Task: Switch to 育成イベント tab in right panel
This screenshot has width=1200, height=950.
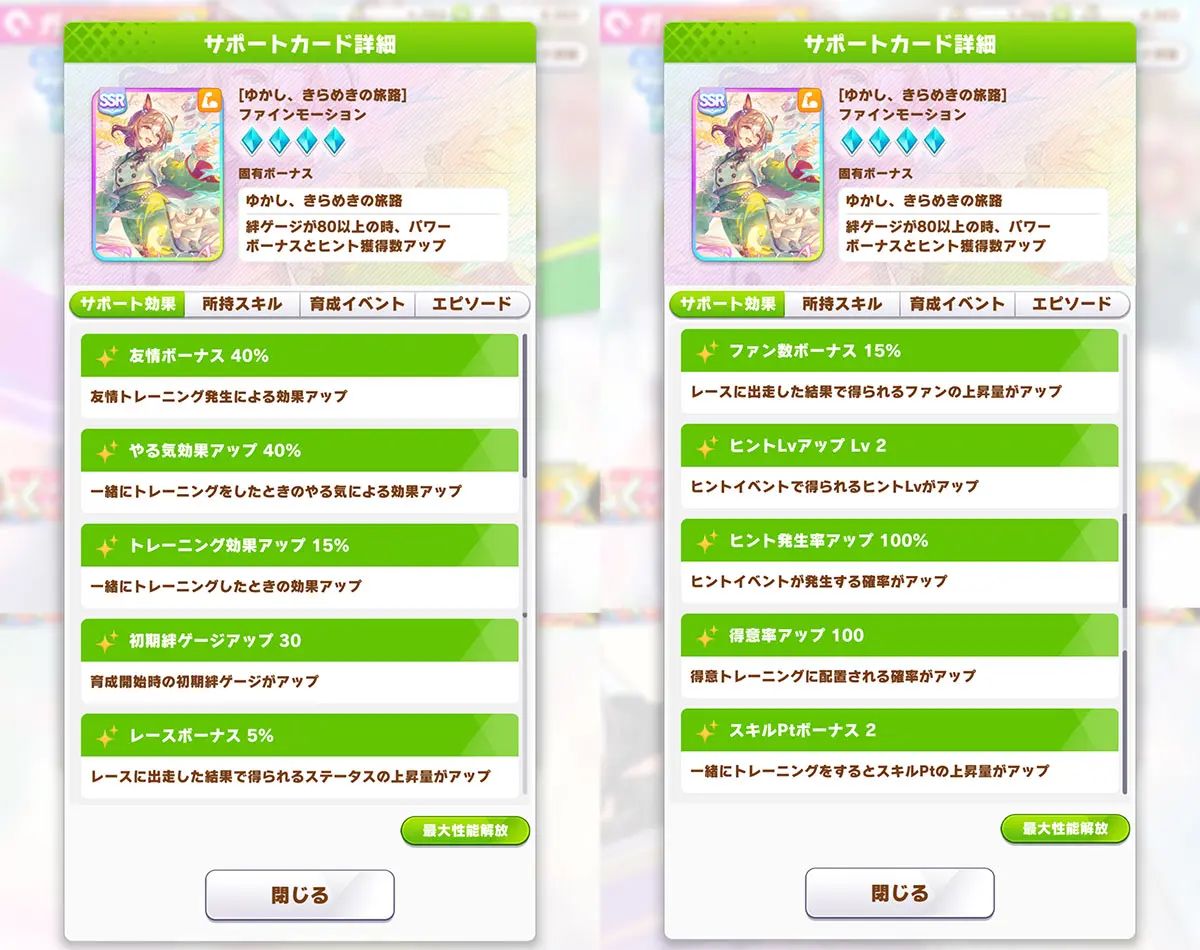Action: [957, 304]
